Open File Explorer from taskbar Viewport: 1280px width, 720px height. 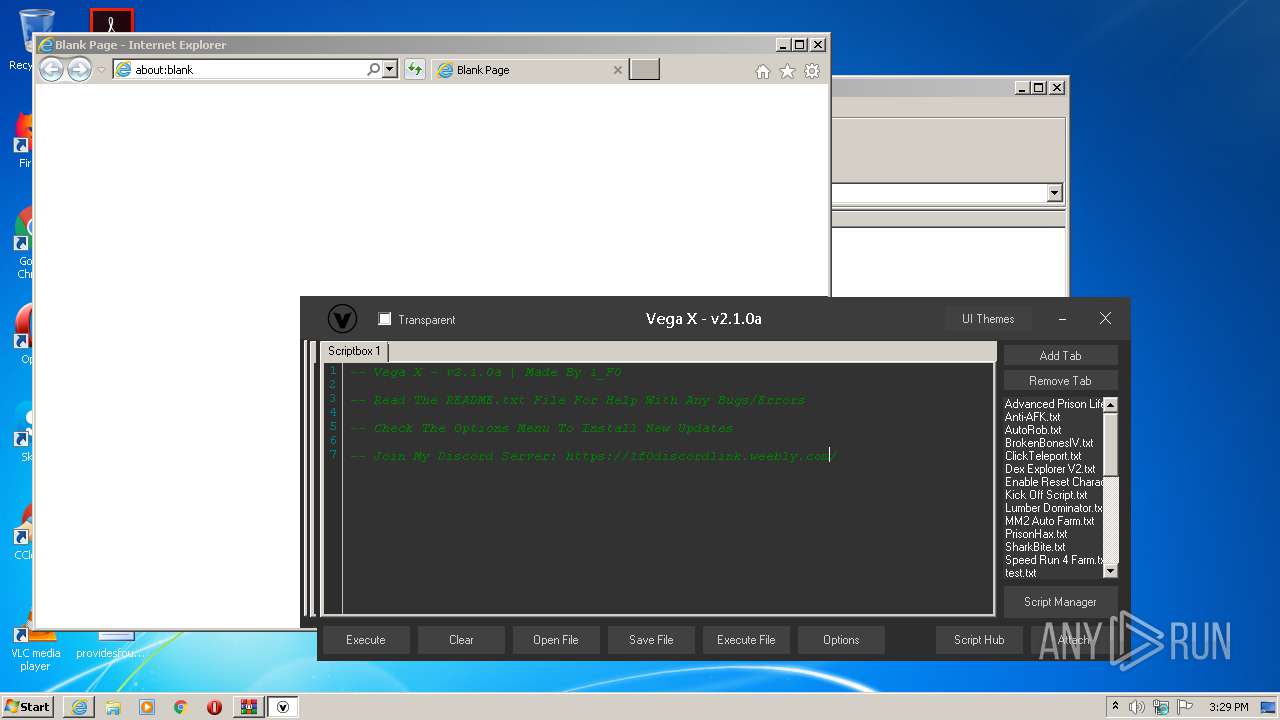pyautogui.click(x=113, y=706)
